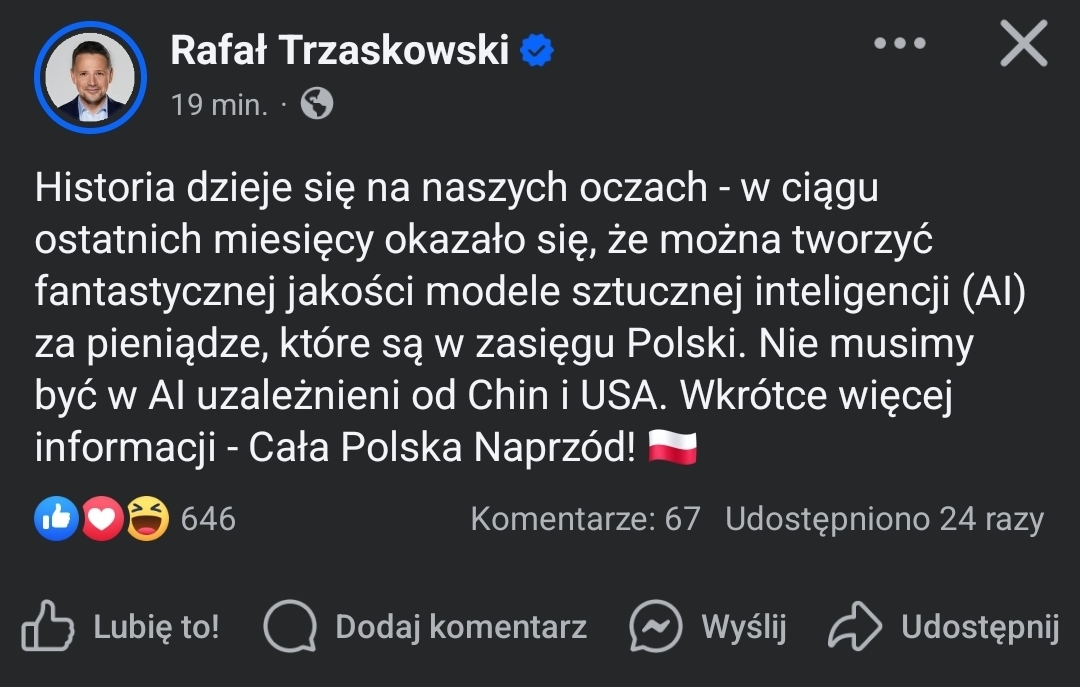
Task: Click the blue verified badge icon
Action: pos(537,50)
